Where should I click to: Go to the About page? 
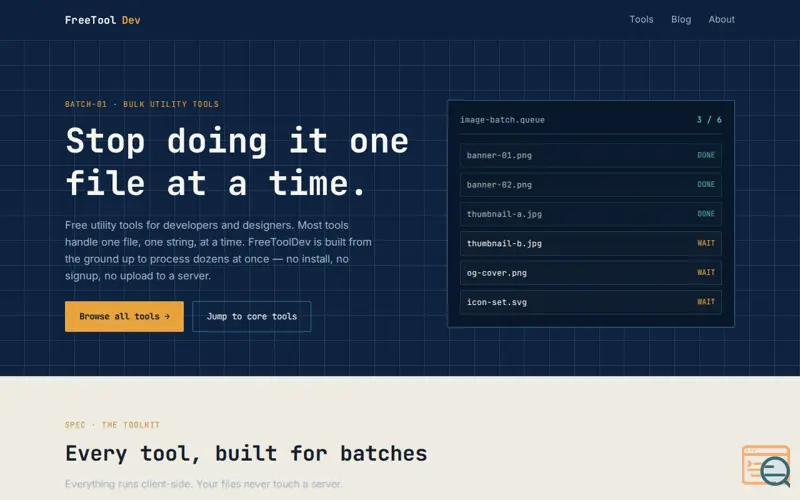pyautogui.click(x=721, y=19)
